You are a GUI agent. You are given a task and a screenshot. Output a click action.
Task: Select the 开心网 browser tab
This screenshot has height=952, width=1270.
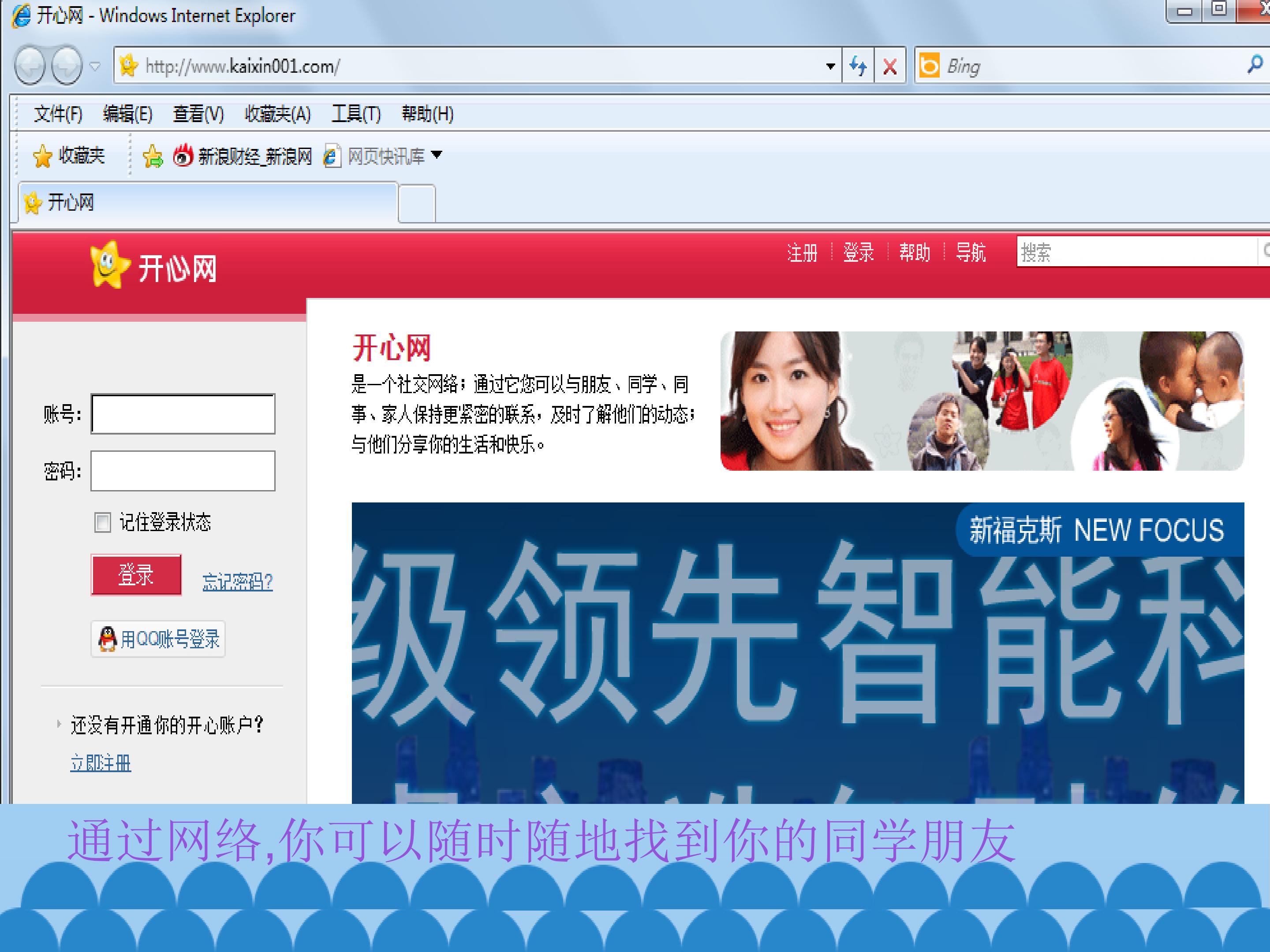209,203
